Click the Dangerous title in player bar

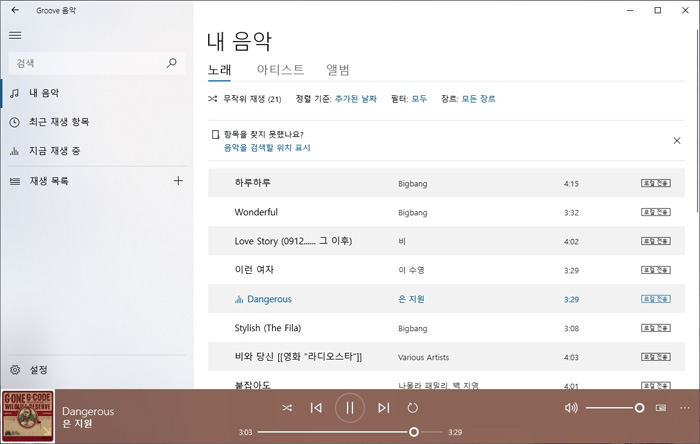click(x=88, y=411)
